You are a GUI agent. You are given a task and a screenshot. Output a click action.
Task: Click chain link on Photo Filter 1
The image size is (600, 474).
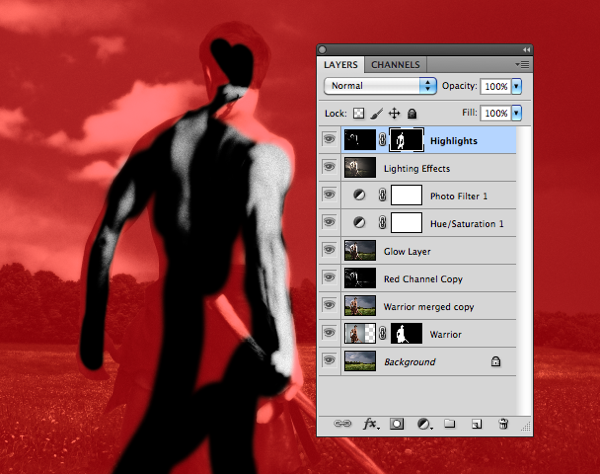382,195
